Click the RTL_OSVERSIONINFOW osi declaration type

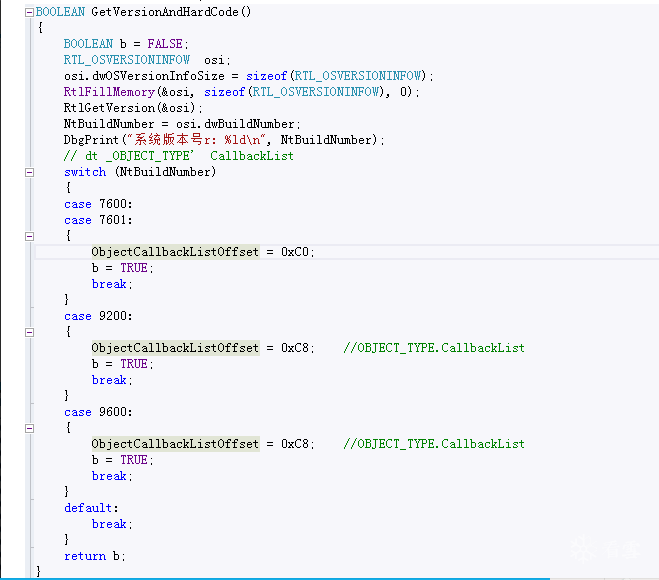click(127, 60)
